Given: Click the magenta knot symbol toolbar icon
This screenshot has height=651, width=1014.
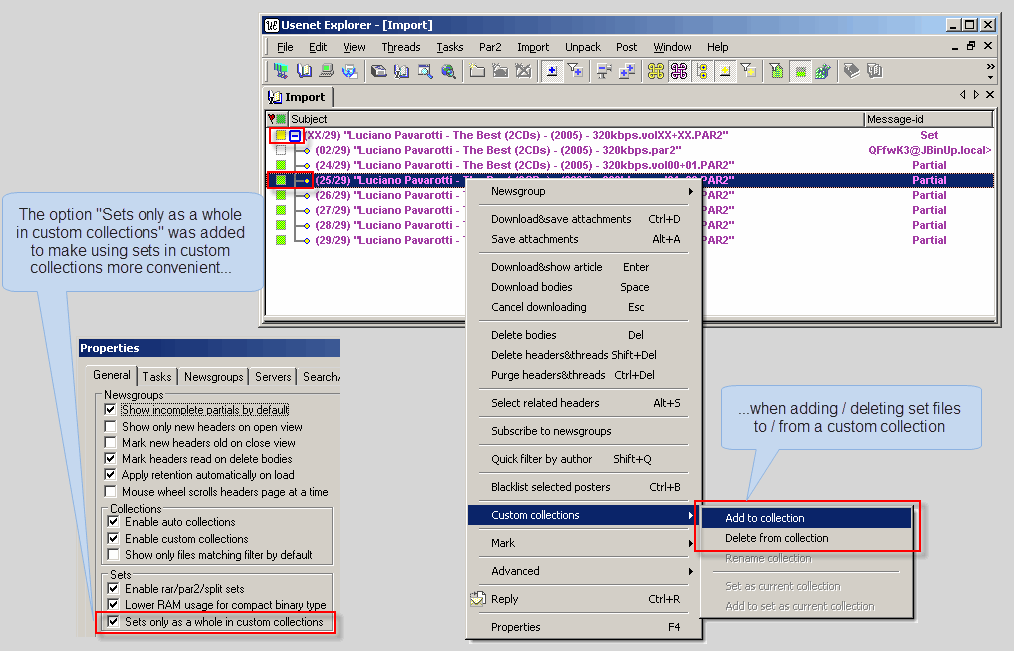Looking at the screenshot, I should [679, 71].
